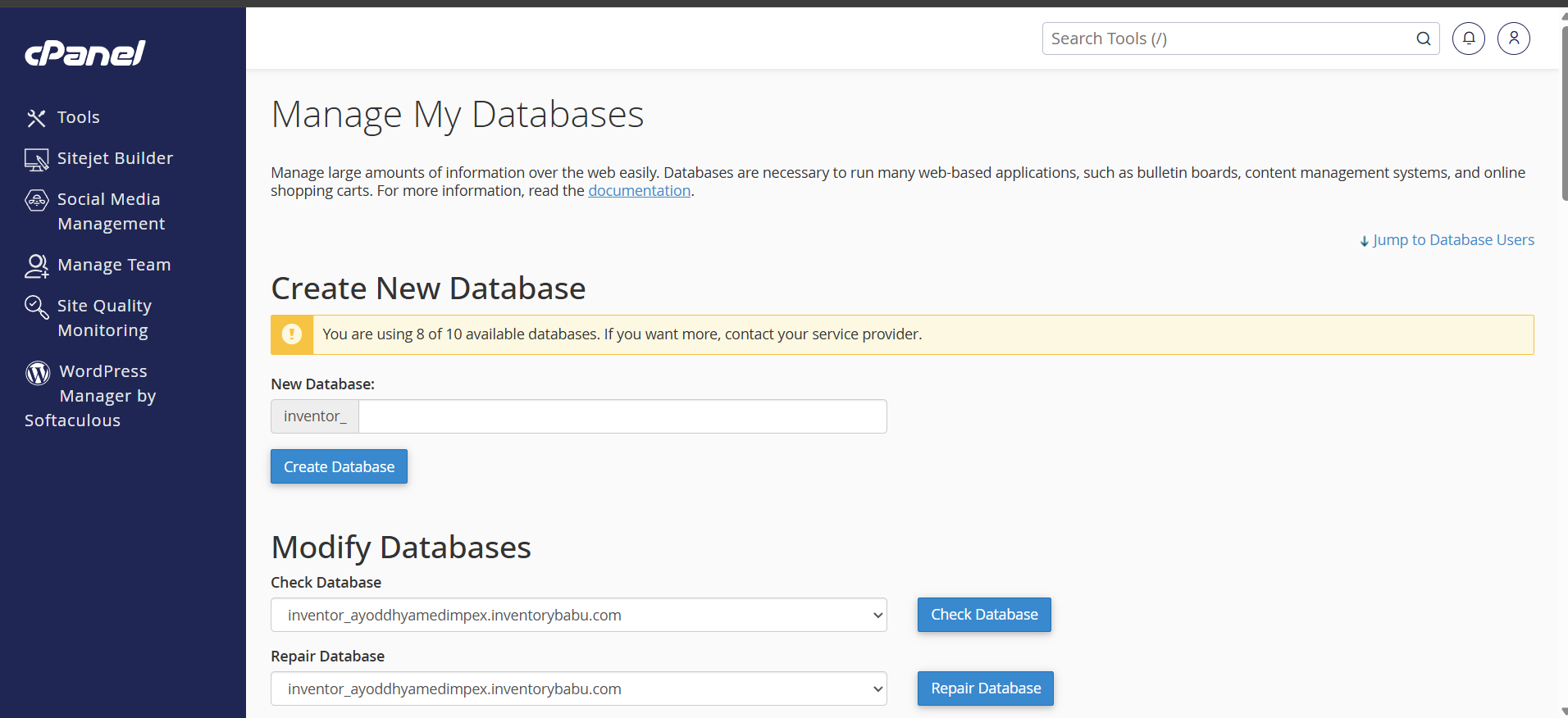Open the notifications bell icon

pyautogui.click(x=1469, y=39)
